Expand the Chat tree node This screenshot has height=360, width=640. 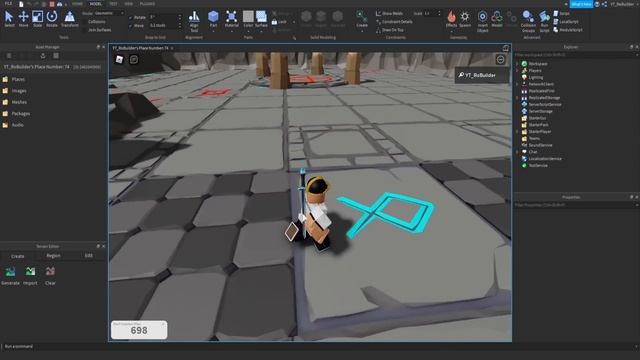(517, 152)
